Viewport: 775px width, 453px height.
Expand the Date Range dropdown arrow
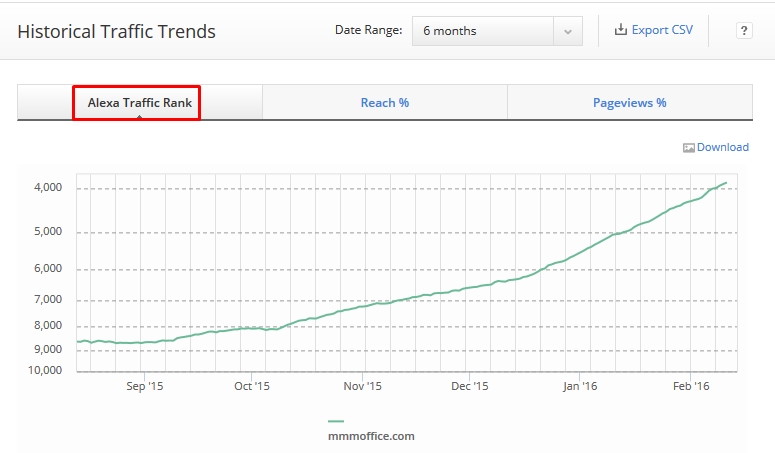pyautogui.click(x=568, y=31)
